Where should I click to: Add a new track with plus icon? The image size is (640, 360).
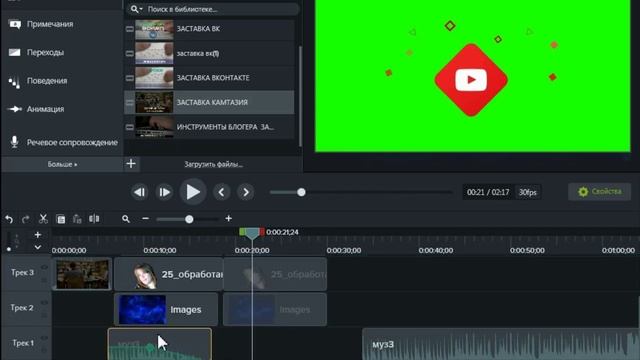click(38, 235)
